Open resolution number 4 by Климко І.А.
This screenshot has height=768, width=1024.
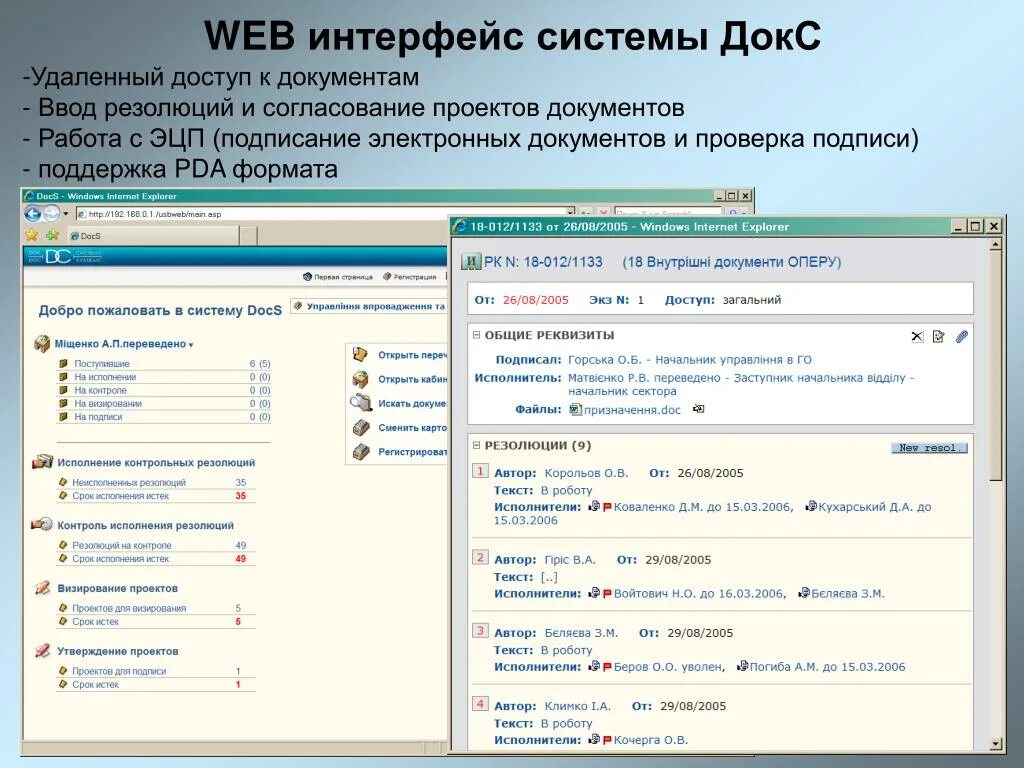480,703
